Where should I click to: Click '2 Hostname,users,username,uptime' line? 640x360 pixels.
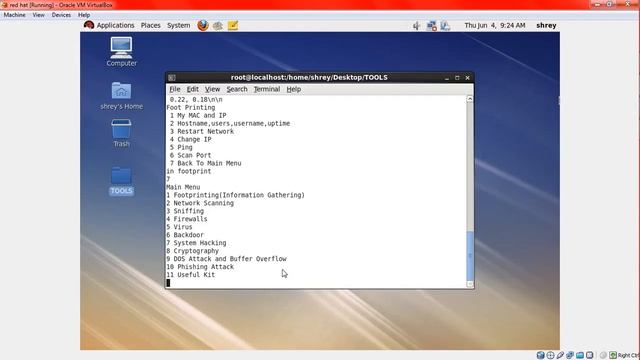230,123
